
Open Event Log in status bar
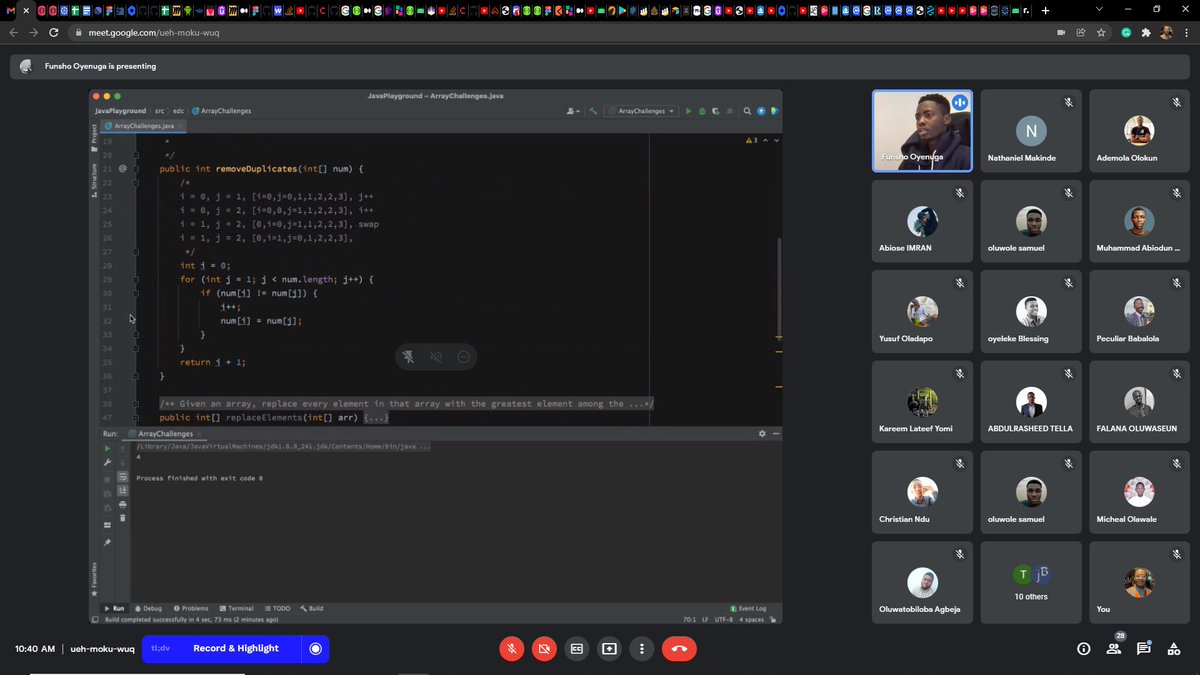749,608
